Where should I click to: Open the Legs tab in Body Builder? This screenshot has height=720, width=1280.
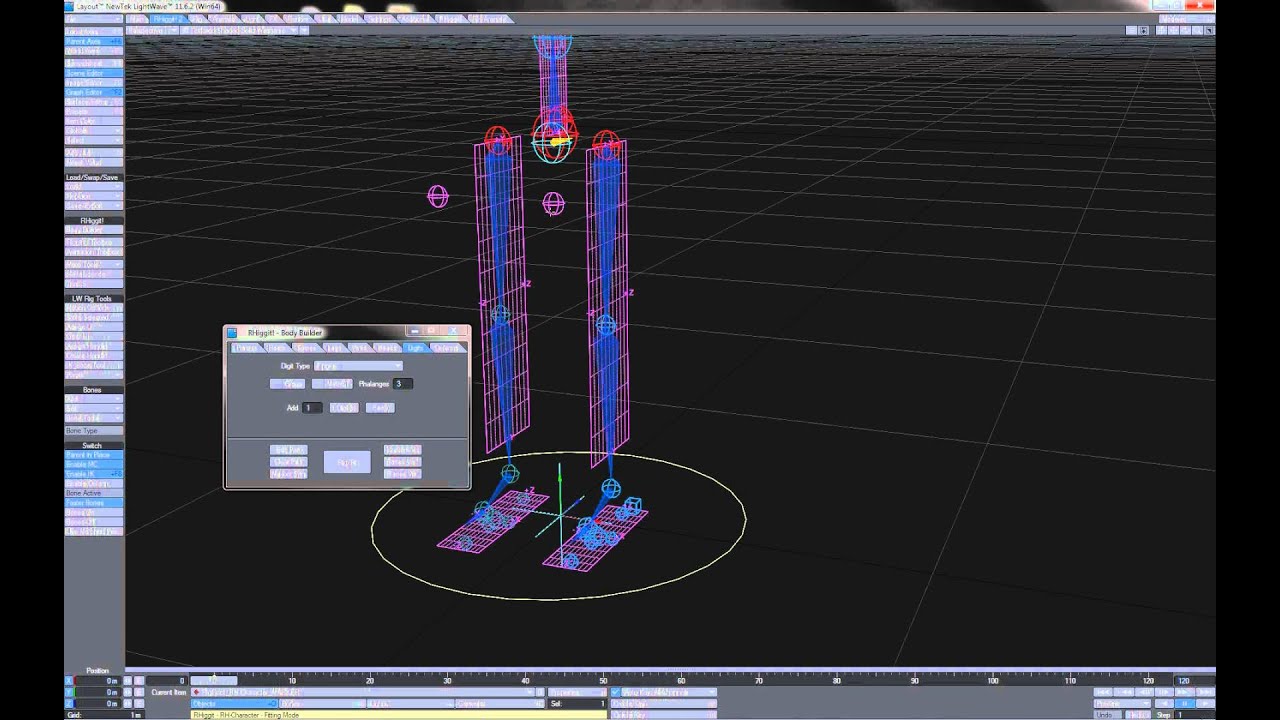coord(335,348)
